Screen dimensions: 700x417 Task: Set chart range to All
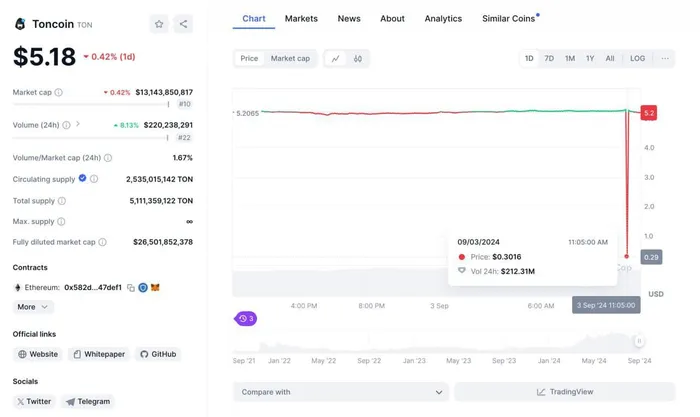point(610,58)
